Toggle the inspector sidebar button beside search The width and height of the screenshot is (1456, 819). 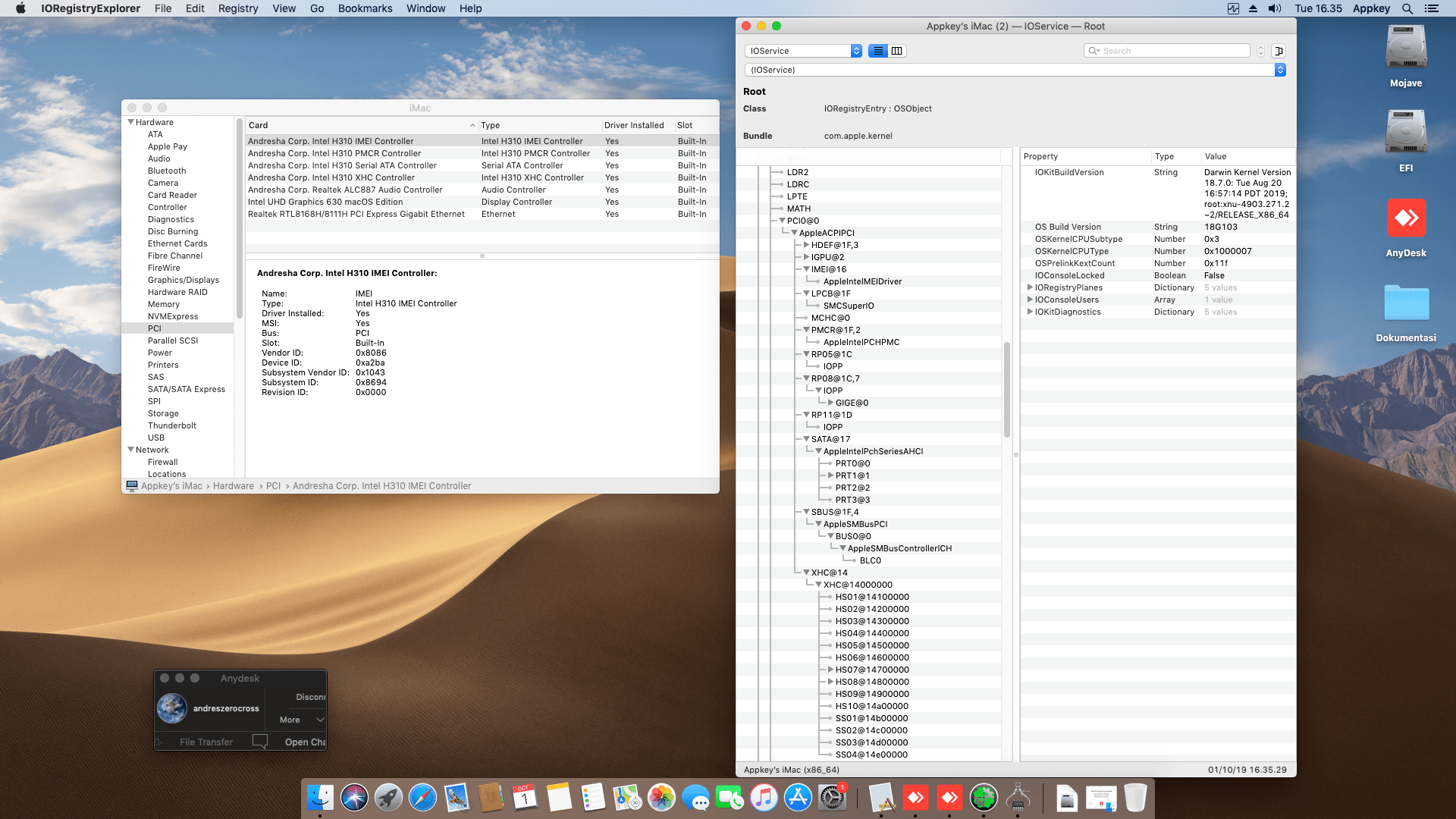click(1279, 51)
